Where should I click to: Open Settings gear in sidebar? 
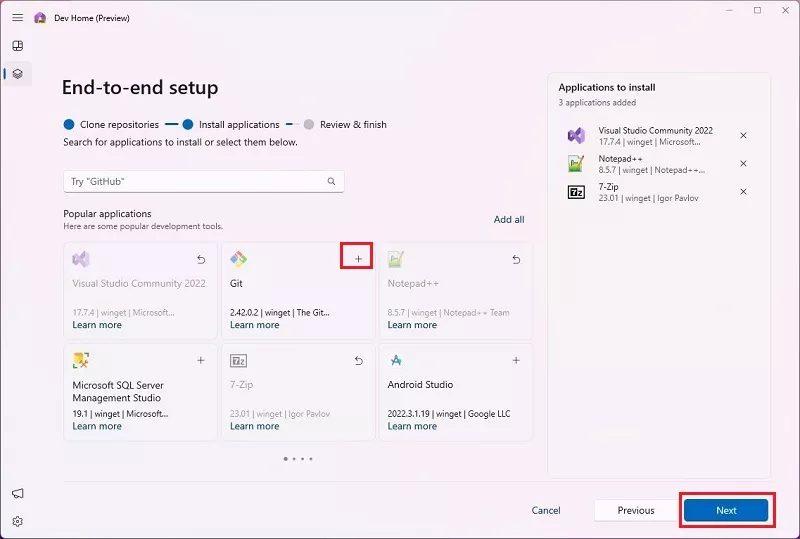tap(17, 521)
